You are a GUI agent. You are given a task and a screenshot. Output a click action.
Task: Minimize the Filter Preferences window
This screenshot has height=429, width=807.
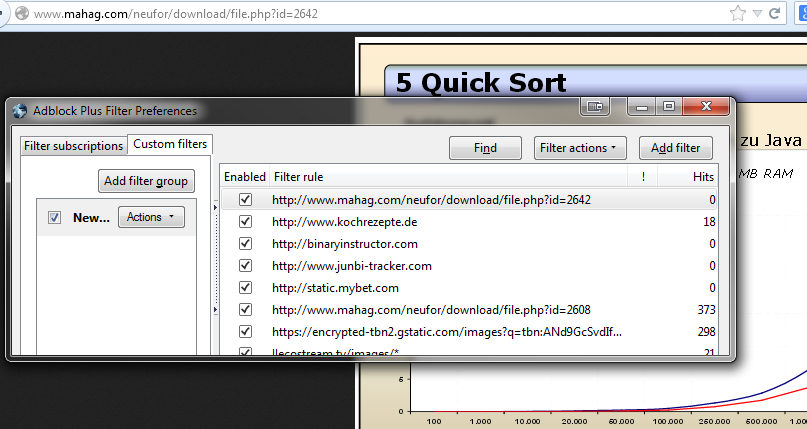pos(643,106)
